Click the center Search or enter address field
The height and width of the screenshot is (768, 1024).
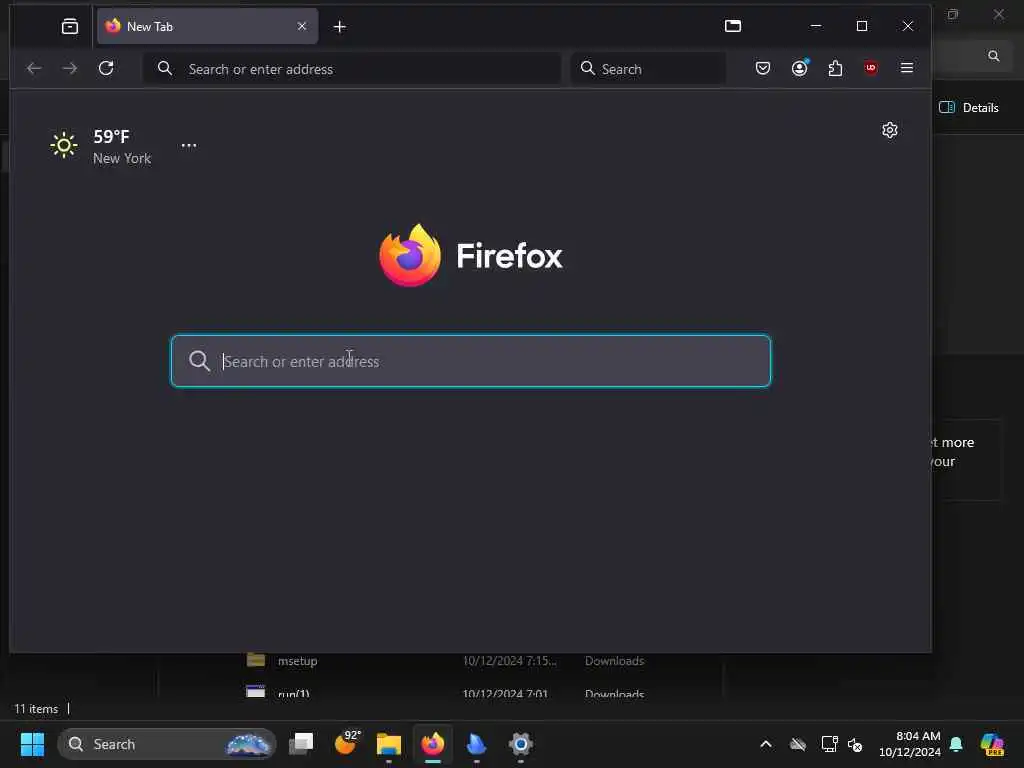click(x=471, y=361)
